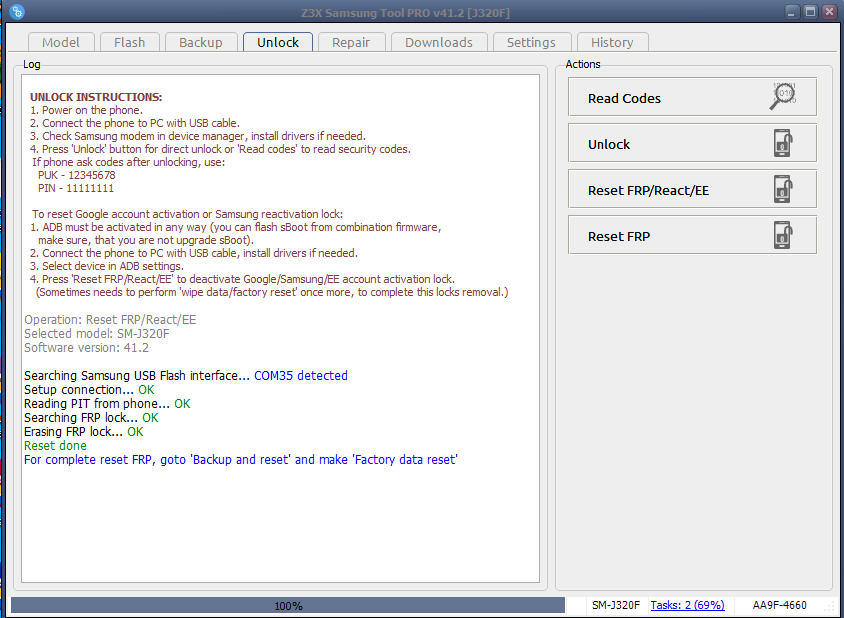Click the Read Codes button
Image resolution: width=844 pixels, height=618 pixels.
692,97
